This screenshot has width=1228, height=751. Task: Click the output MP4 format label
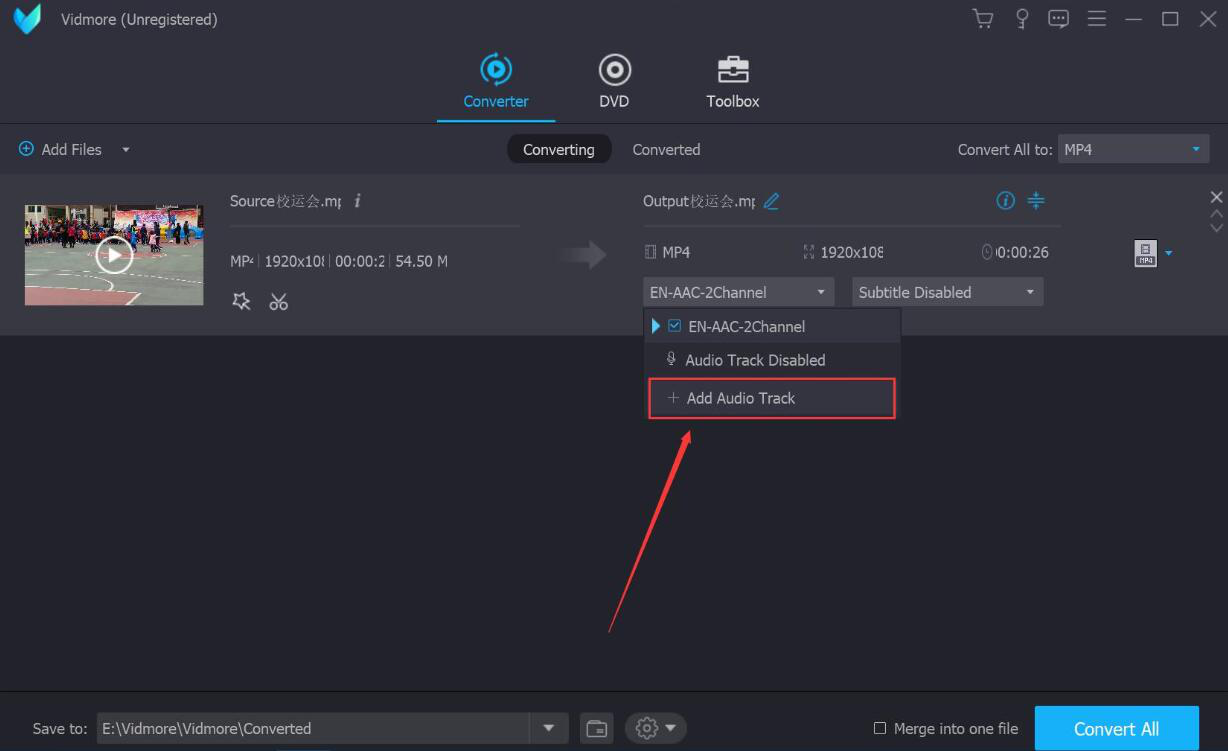pyautogui.click(x=676, y=252)
